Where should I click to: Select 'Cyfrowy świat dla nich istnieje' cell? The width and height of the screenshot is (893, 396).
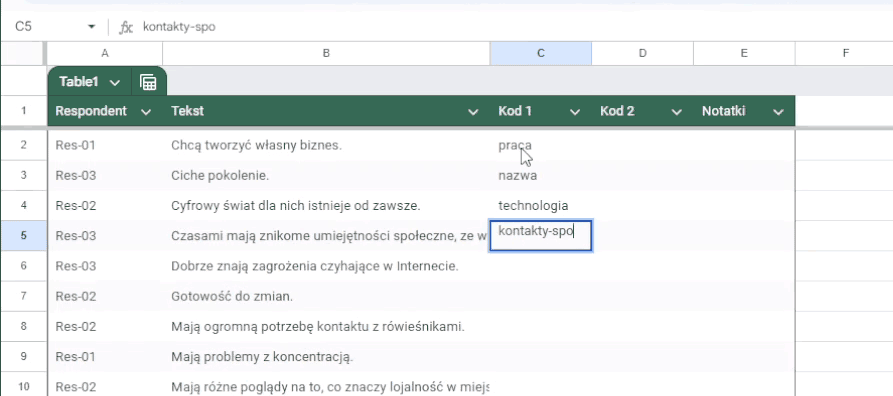[326, 206]
